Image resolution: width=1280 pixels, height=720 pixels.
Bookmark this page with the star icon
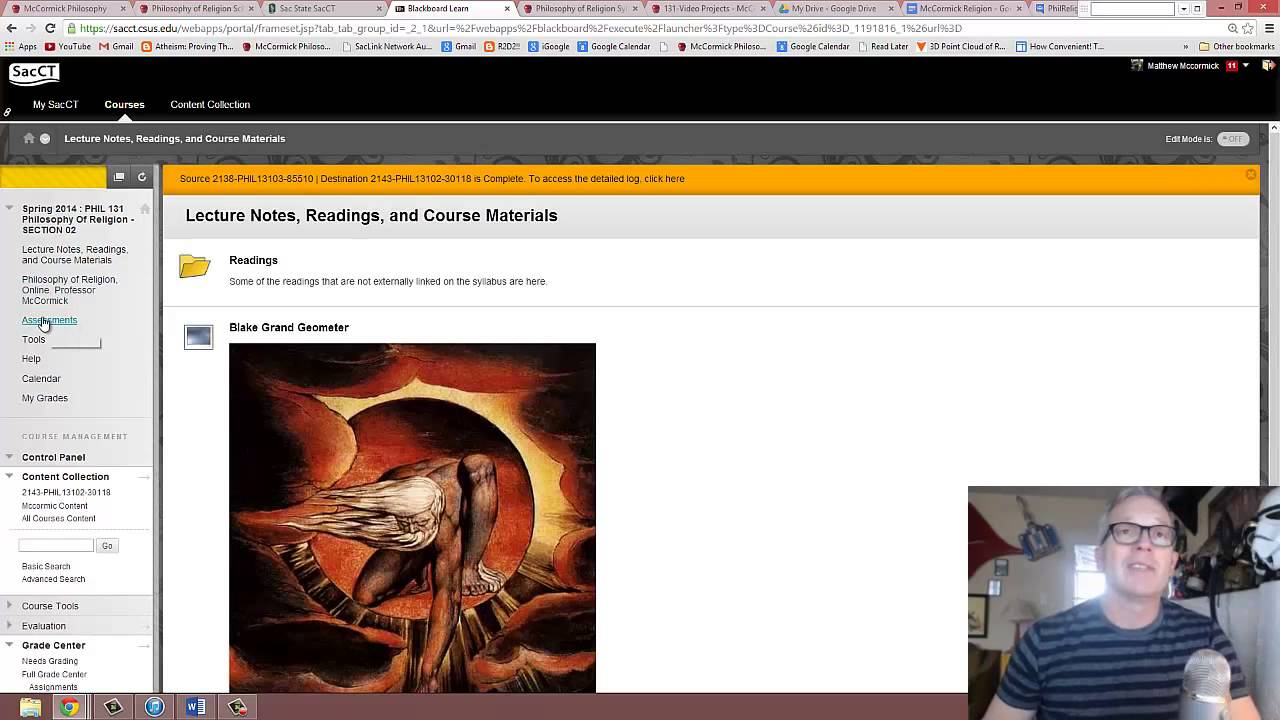[x=1249, y=28]
